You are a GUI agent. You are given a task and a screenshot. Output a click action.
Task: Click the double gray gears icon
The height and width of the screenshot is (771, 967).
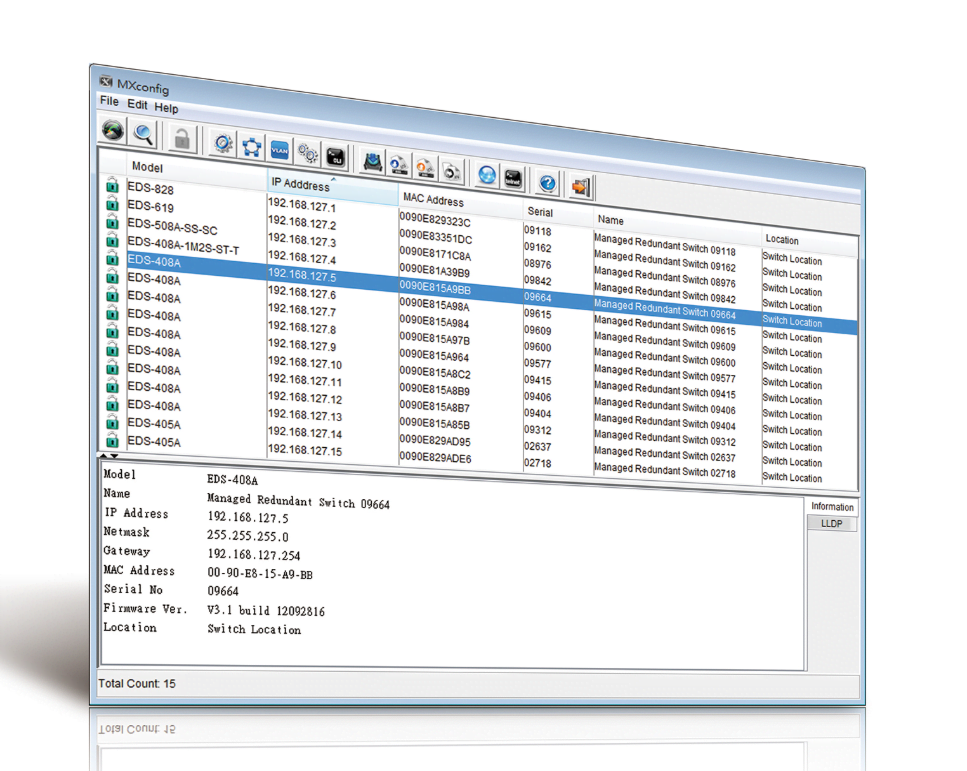click(x=308, y=154)
